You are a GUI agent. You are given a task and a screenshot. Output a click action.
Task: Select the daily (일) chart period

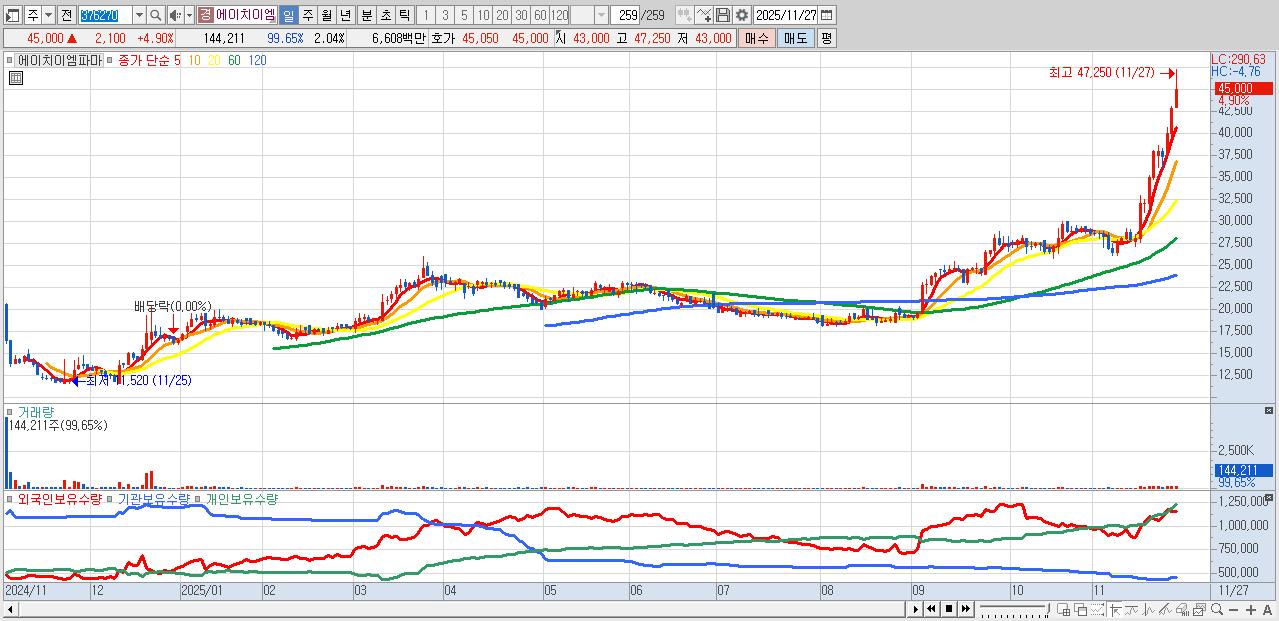(288, 15)
